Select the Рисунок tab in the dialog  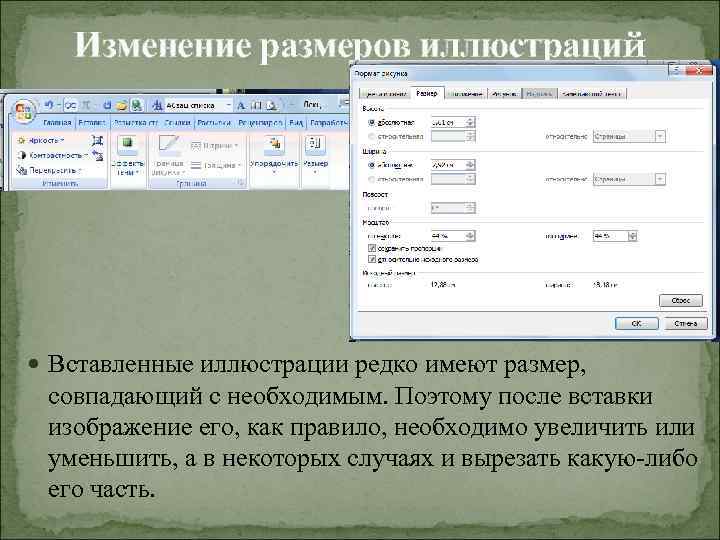(x=504, y=94)
